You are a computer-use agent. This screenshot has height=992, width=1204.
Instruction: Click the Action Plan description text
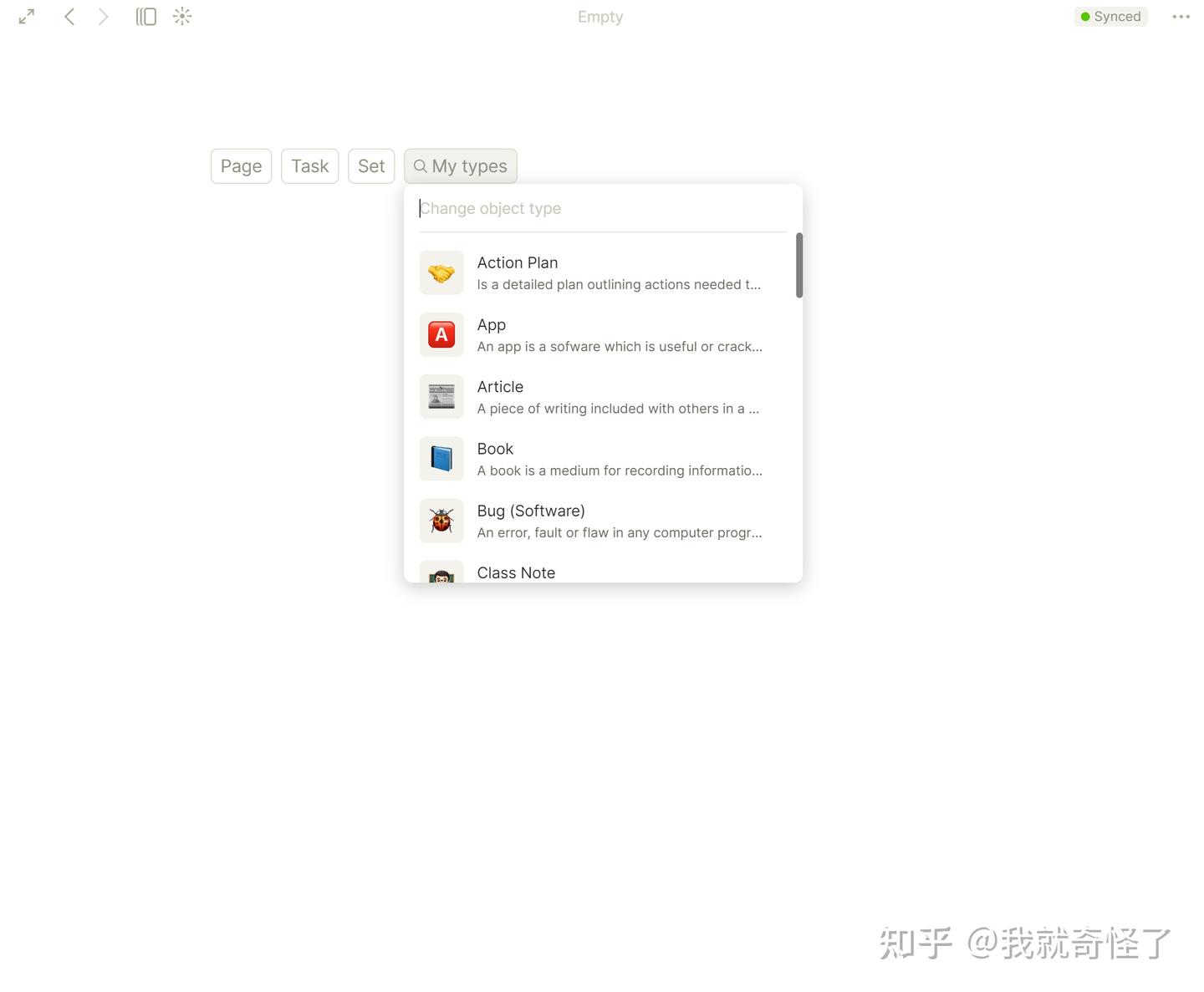(619, 284)
